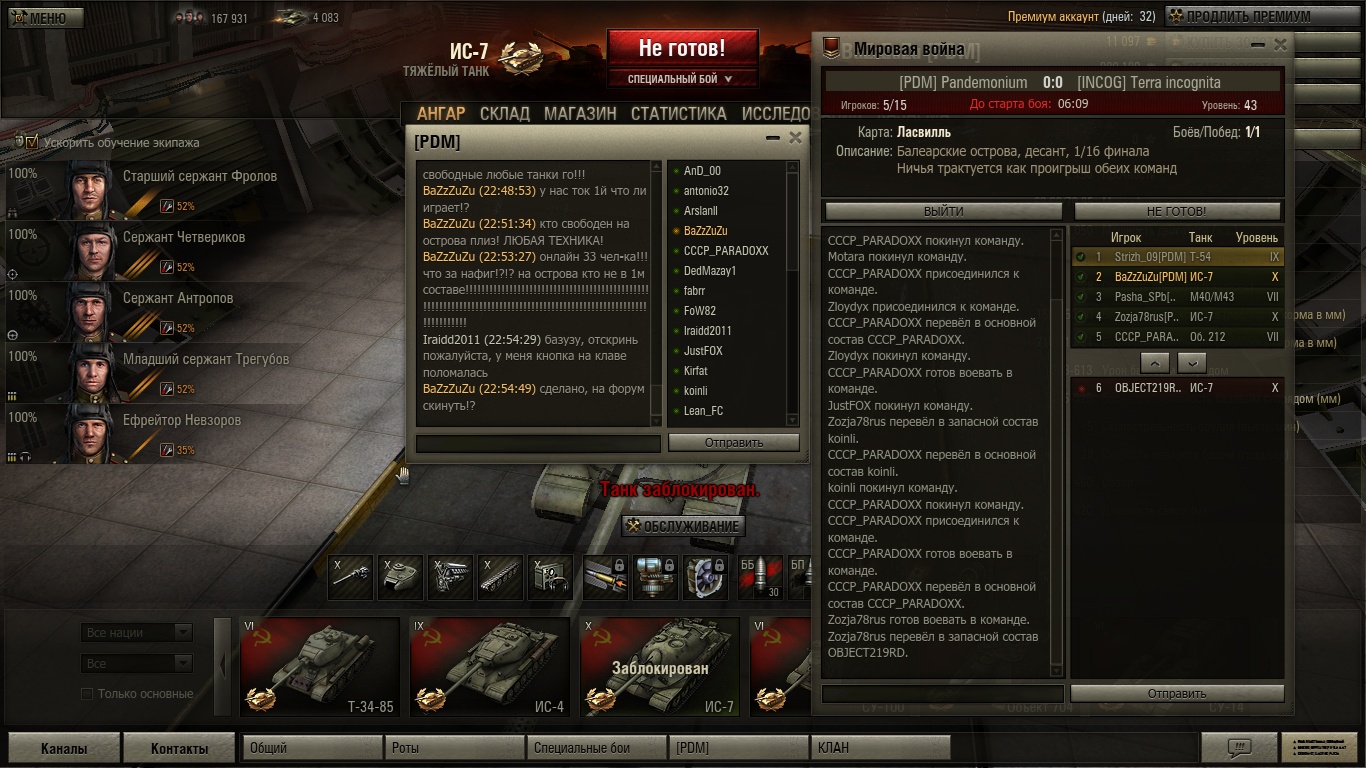Image resolution: width=1366 pixels, height=768 pixels.
Task: Click 'Обслуживание' service button
Action: [683, 527]
